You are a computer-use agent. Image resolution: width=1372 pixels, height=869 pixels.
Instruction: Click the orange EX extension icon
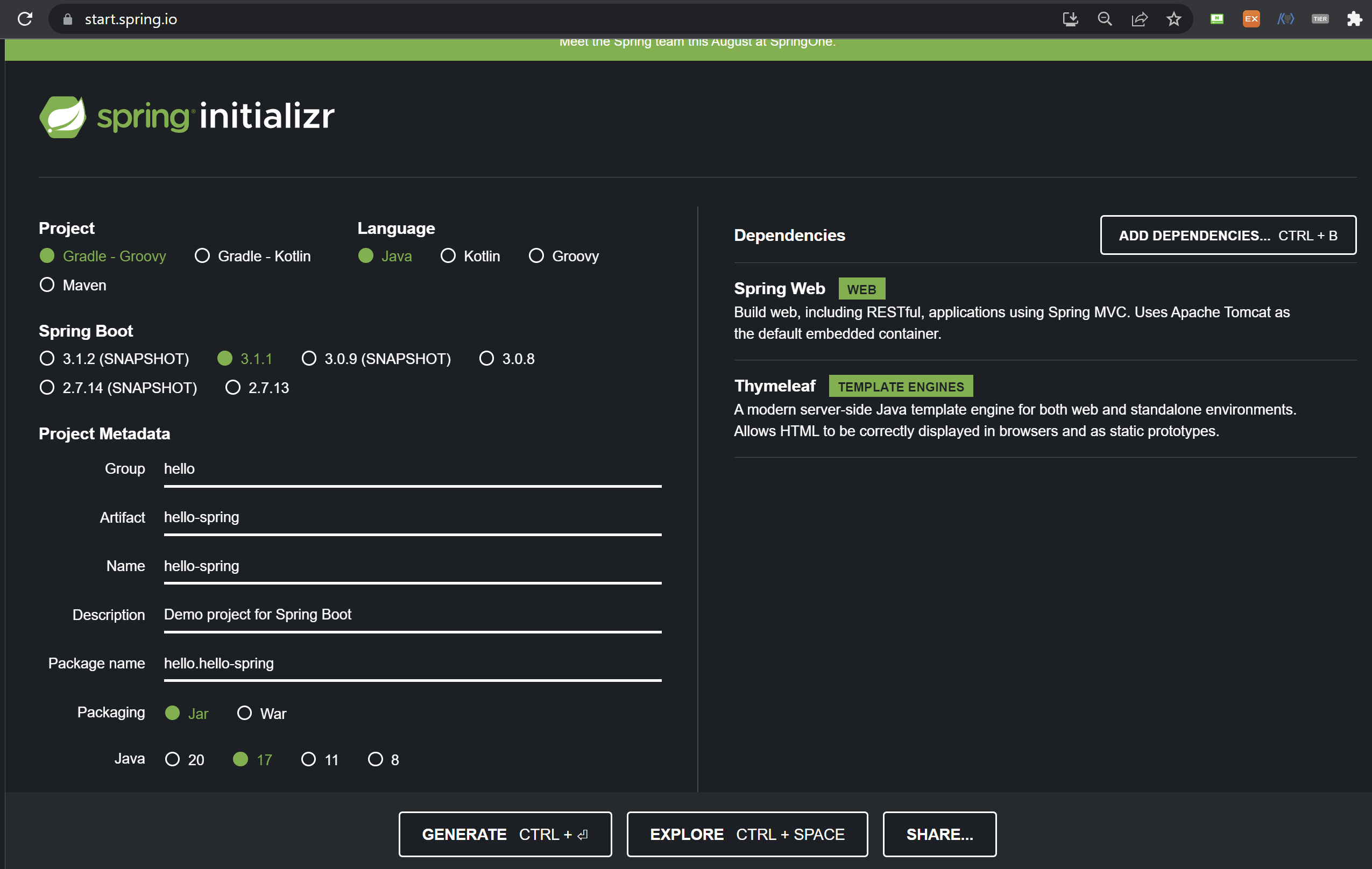1250,19
